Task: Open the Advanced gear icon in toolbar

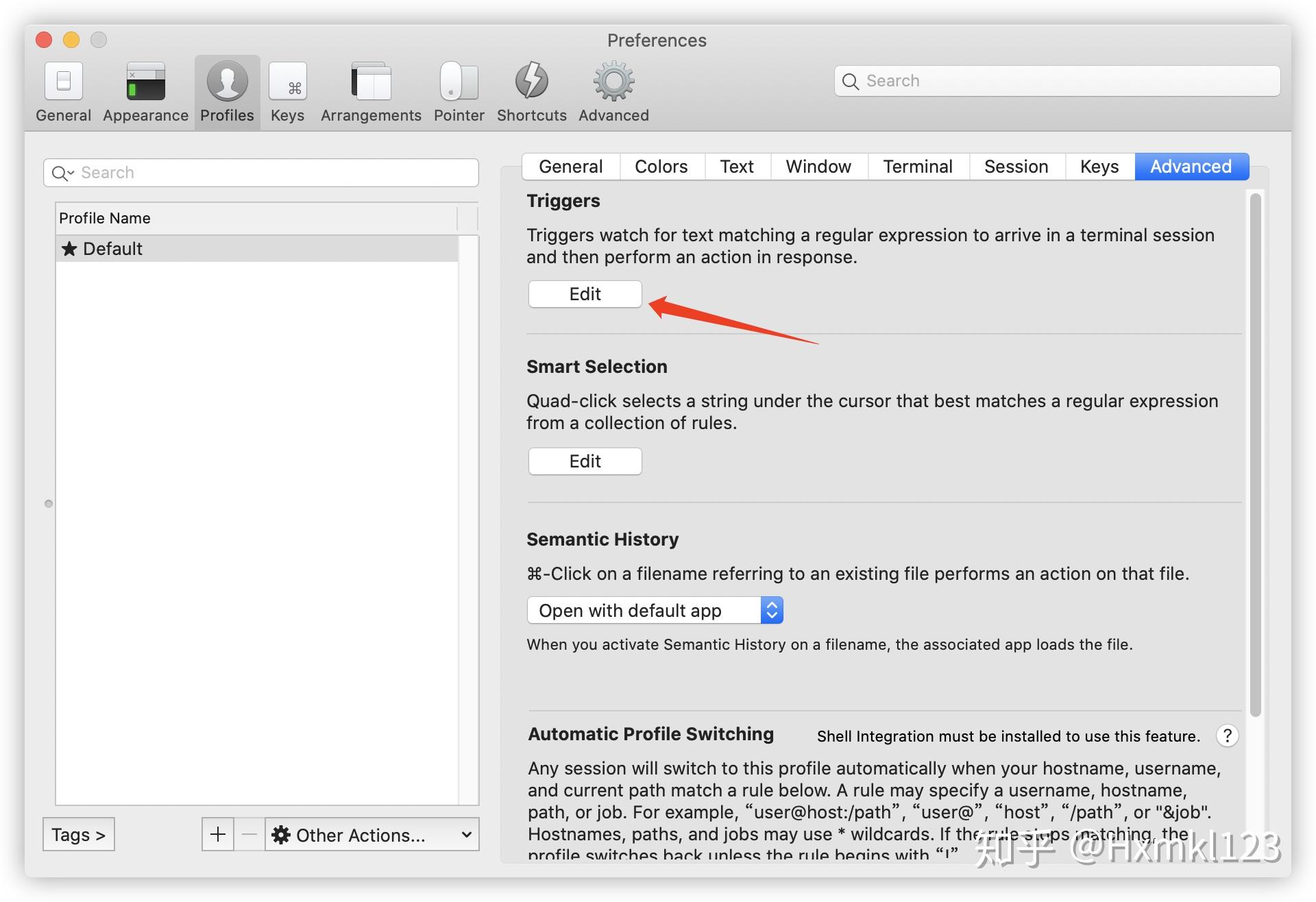Action: click(613, 82)
